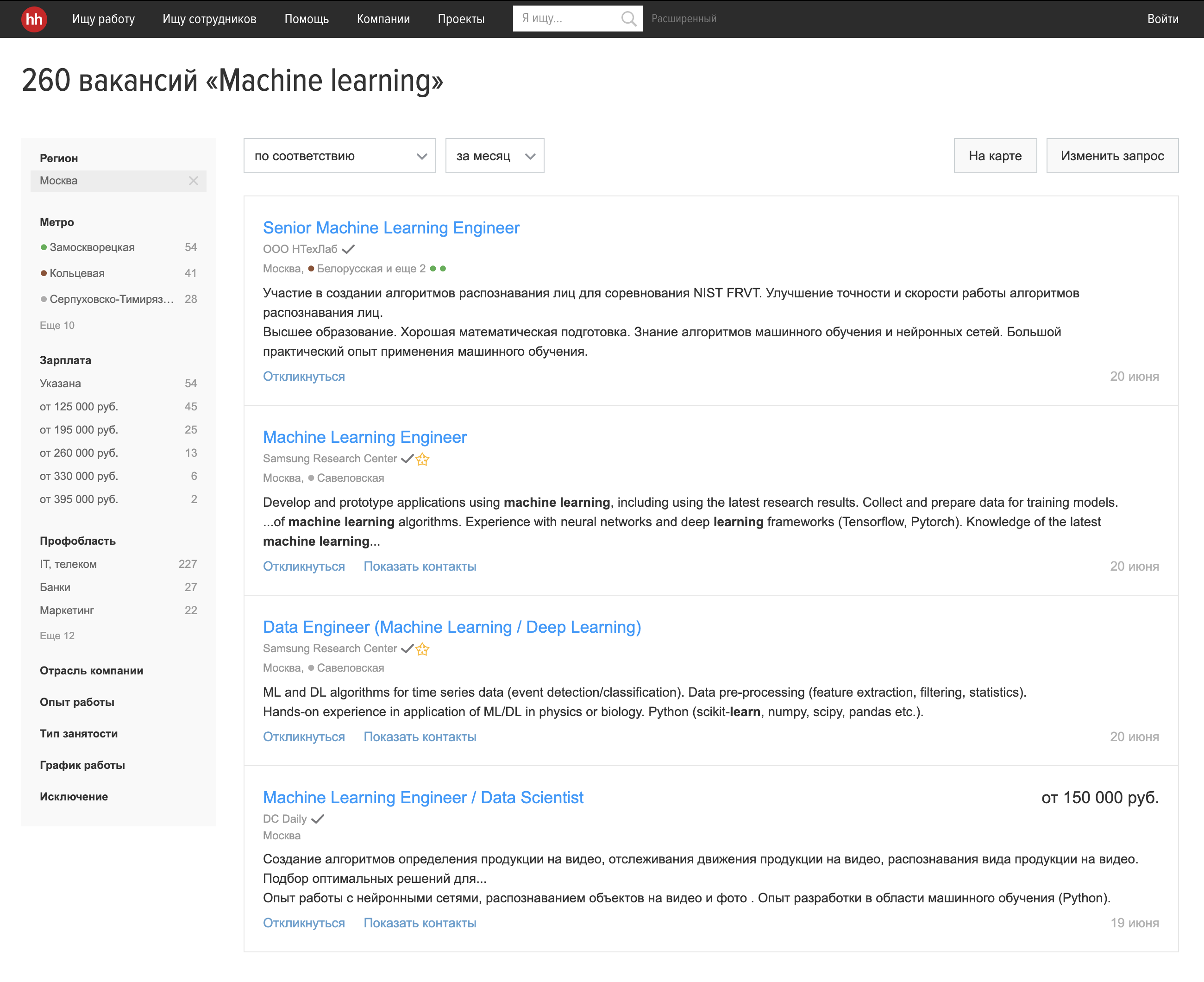Click Откликнуться on Senior Machine Learning Engineer
Image resolution: width=1204 pixels, height=982 pixels.
(x=304, y=376)
